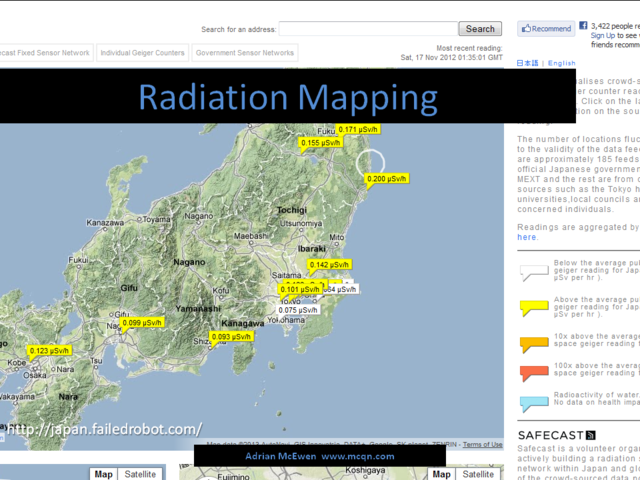Click the orange 10x legend bubble

pyautogui.click(x=534, y=344)
